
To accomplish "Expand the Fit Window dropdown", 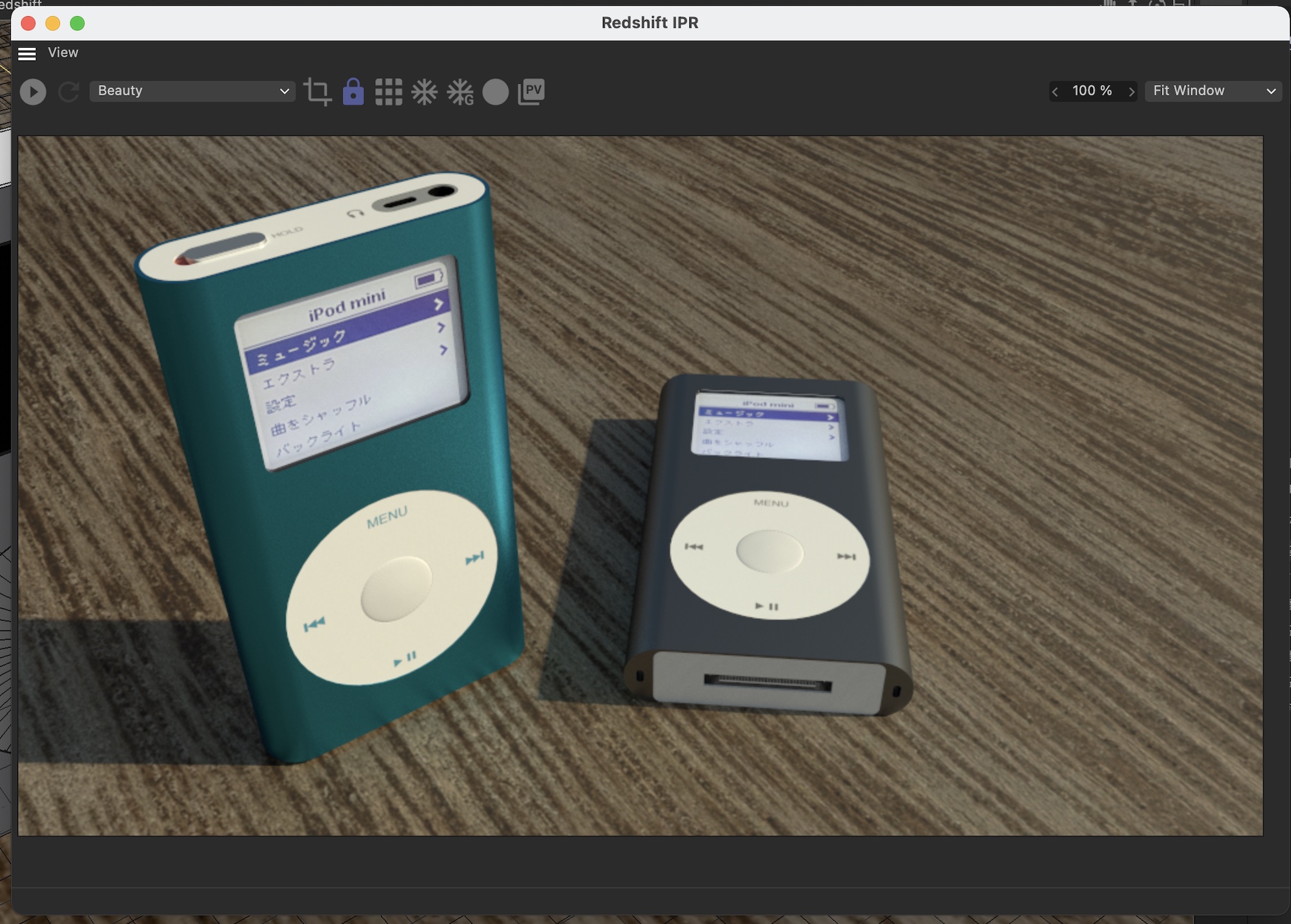I will click(x=1213, y=91).
